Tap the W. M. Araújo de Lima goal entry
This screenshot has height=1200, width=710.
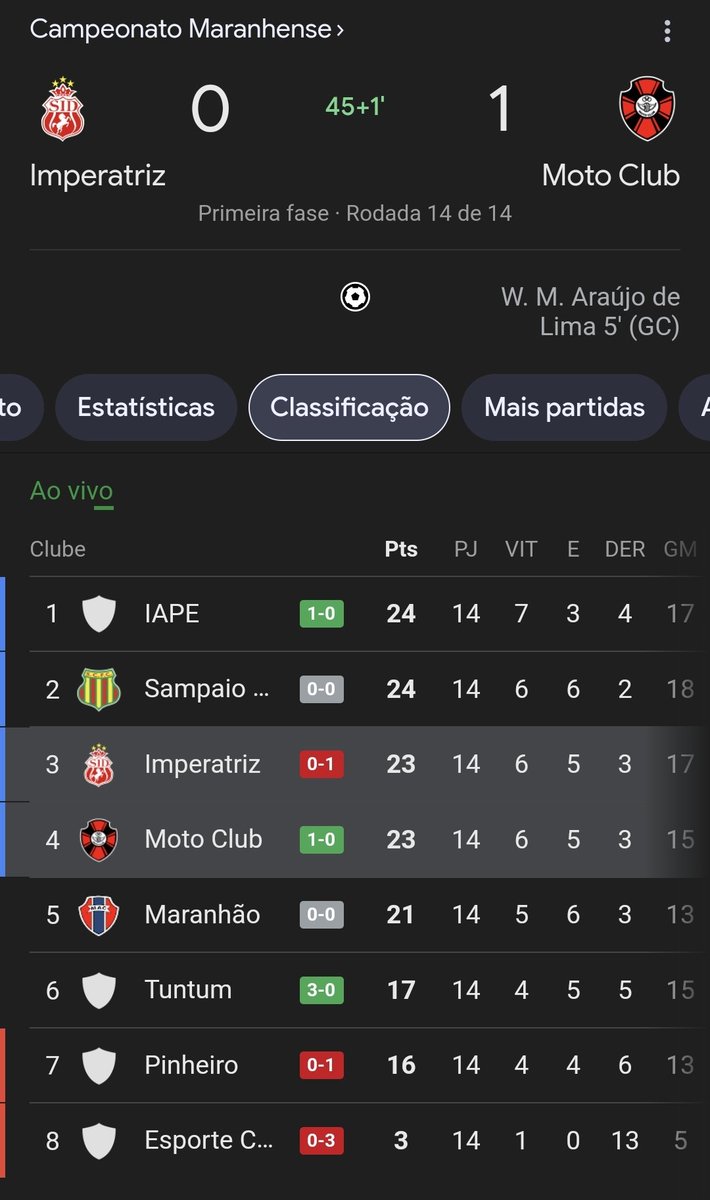pyautogui.click(x=590, y=312)
